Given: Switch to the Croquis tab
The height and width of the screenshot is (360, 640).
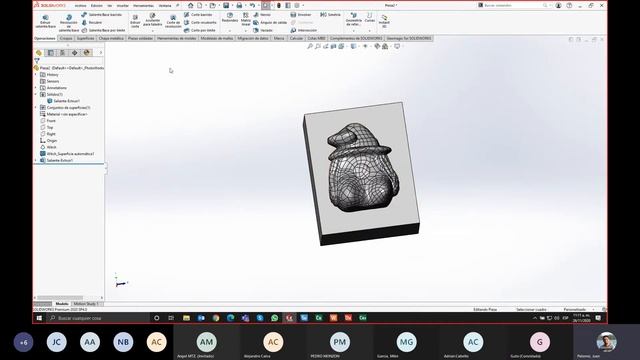Looking at the screenshot, I should pos(66,38).
